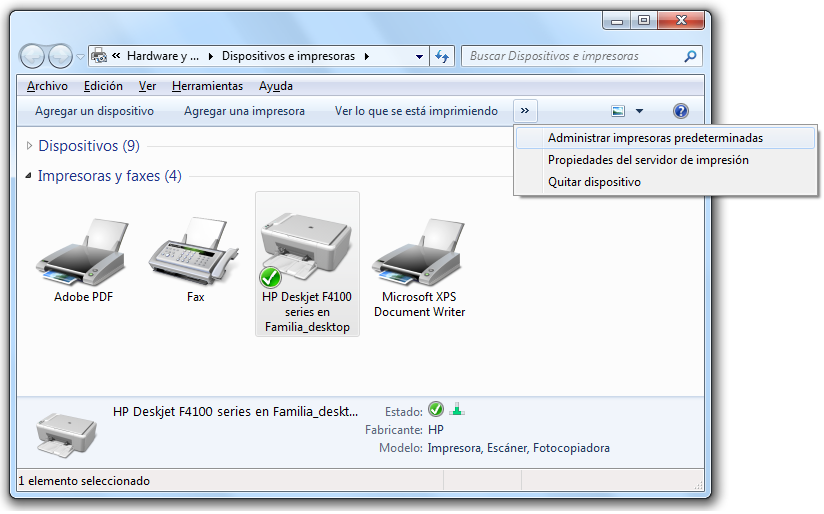Click the Forward navigation arrow
This screenshot has width=824, height=514.
pos(60,56)
